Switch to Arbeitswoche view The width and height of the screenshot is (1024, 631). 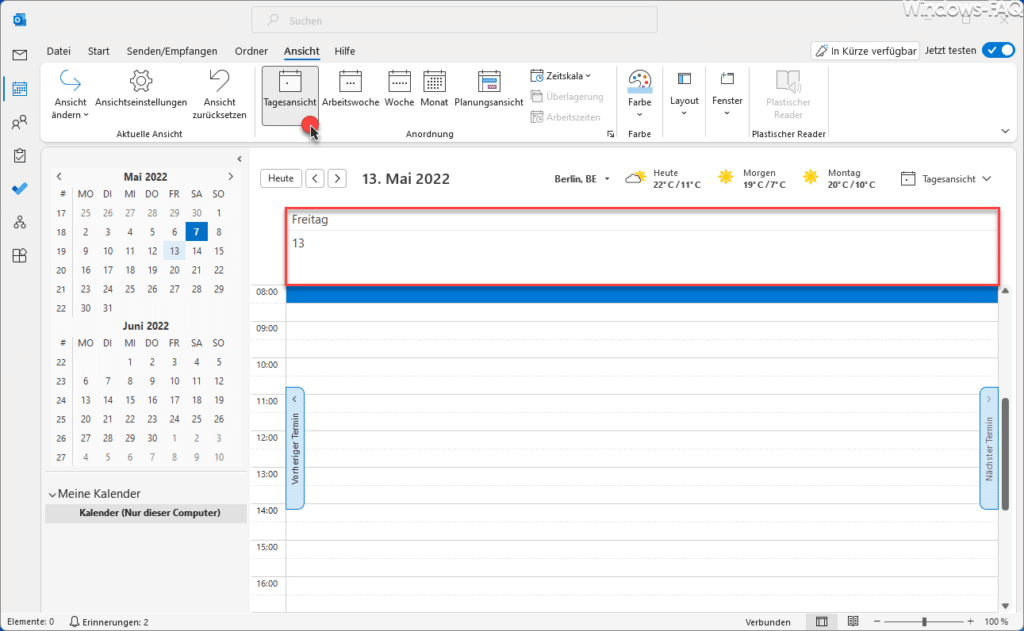350,89
